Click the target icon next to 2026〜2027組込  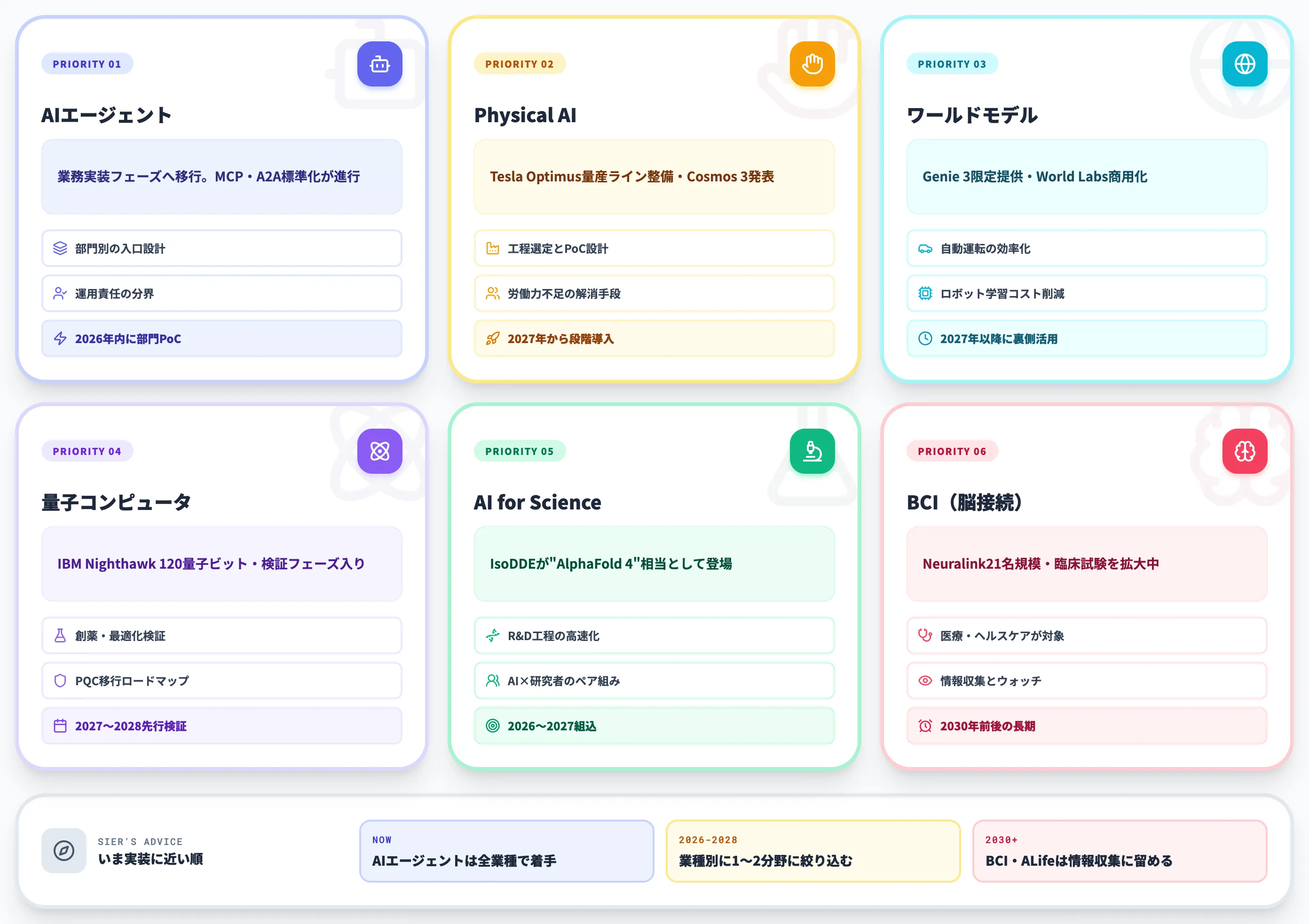[493, 725]
